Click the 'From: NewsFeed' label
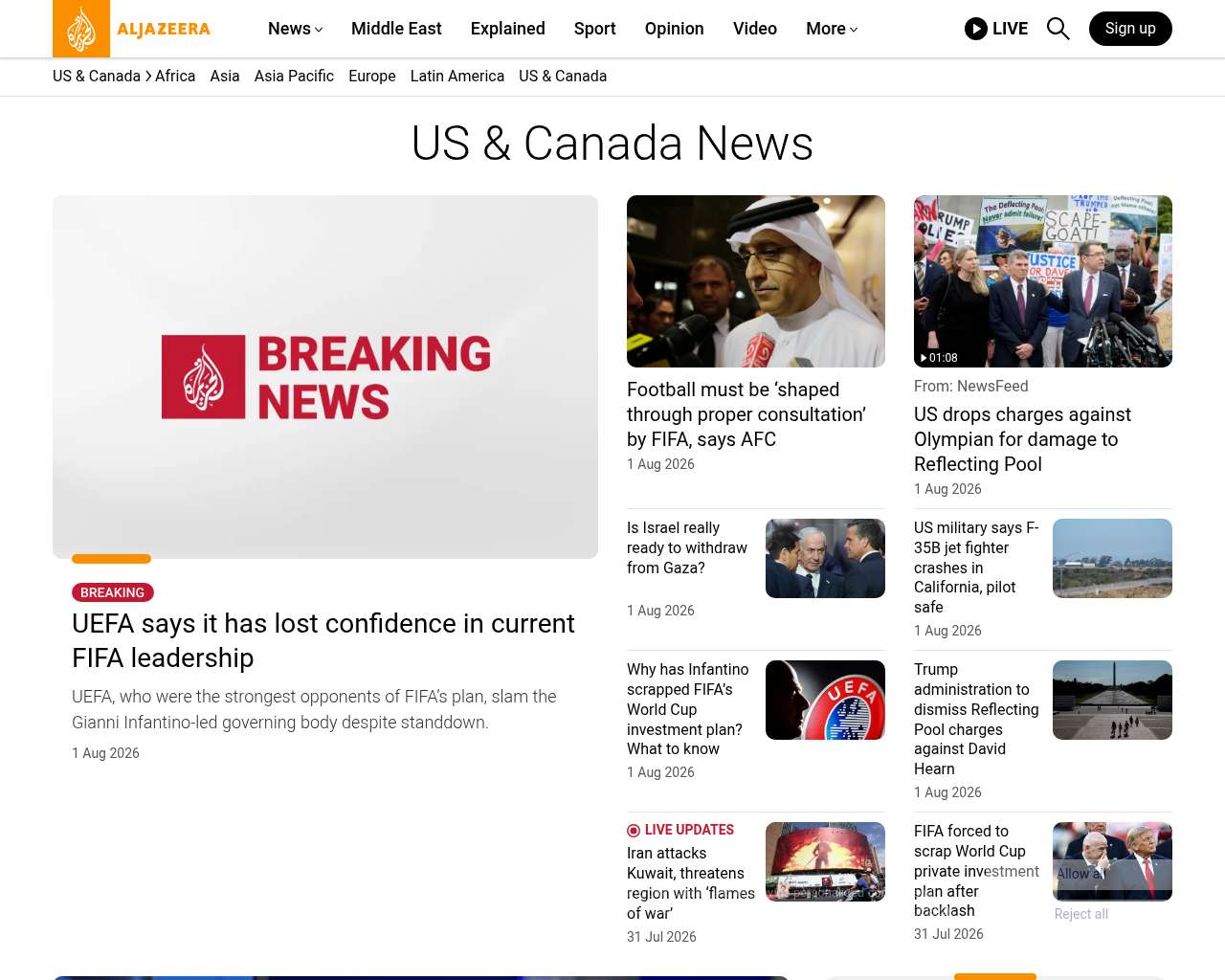The height and width of the screenshot is (980, 1225). 971,386
